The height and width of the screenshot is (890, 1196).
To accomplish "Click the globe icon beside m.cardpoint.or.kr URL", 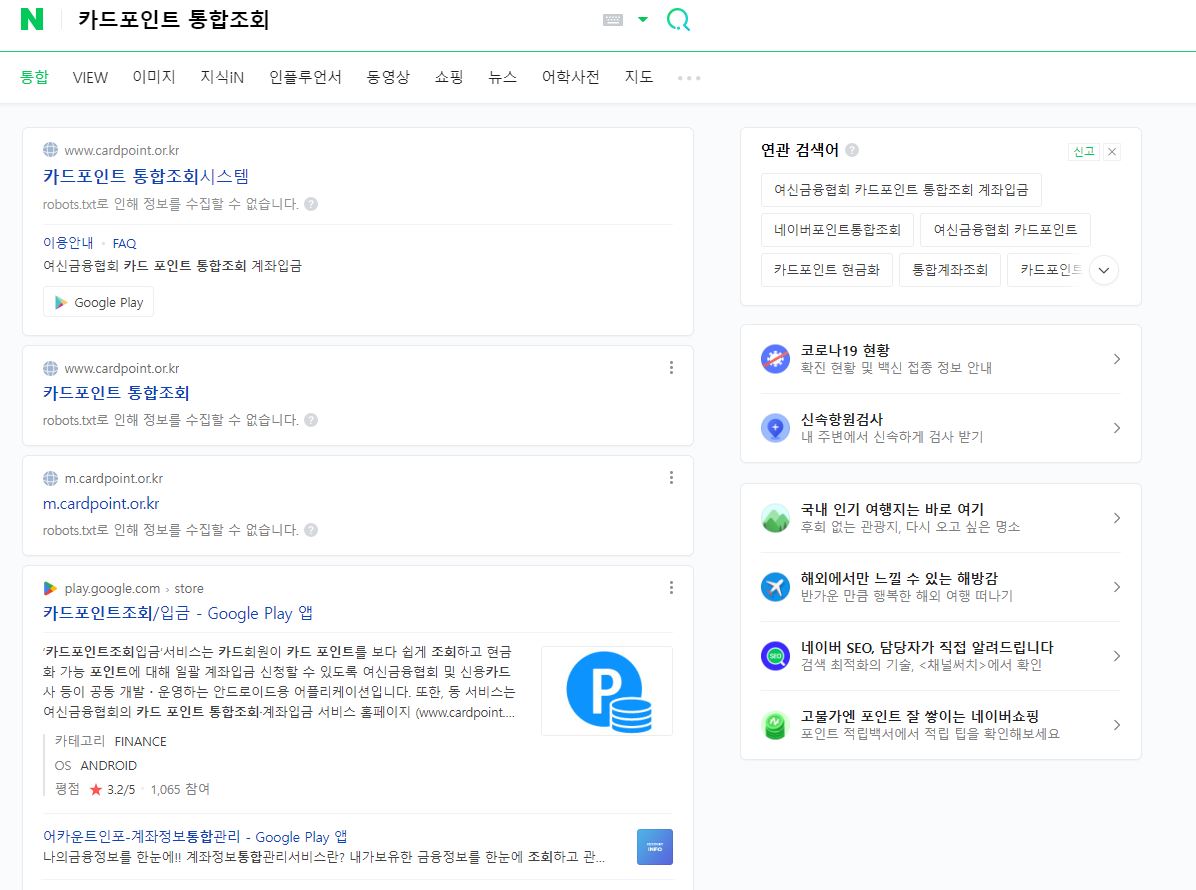I will click(50, 478).
